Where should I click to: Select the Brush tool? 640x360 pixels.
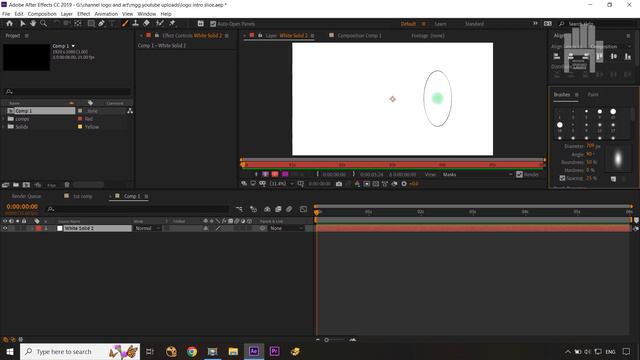click(125, 24)
